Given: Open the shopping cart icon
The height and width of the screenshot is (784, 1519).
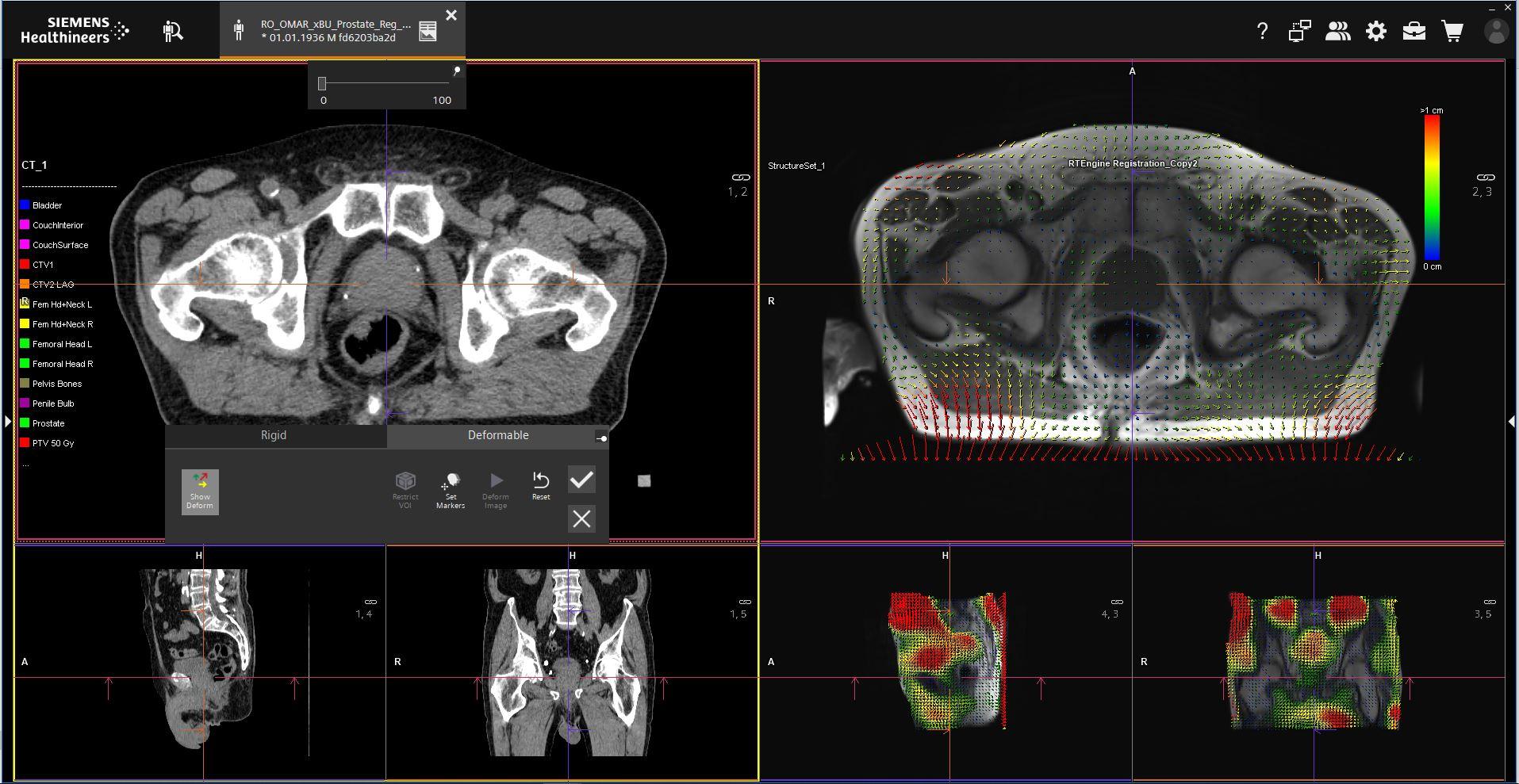Looking at the screenshot, I should point(1452,31).
